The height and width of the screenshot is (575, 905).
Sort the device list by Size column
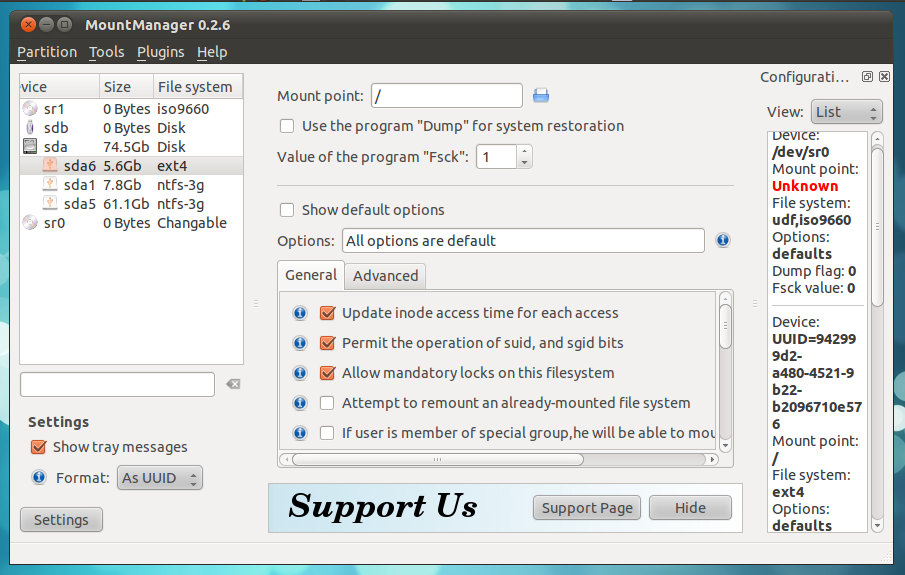[126, 87]
